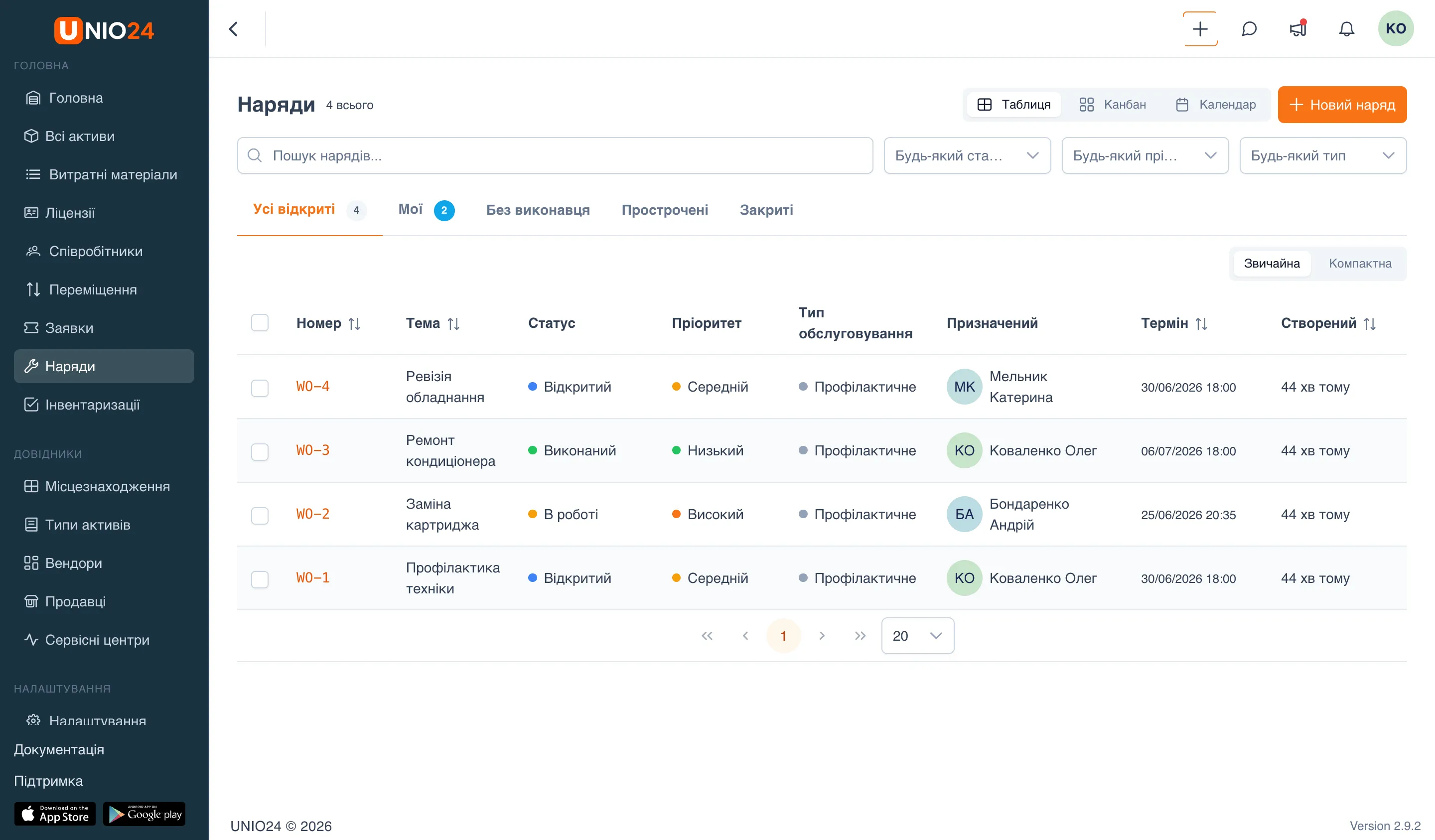This screenshot has width=1435, height=840.
Task: Go to next page arrow
Action: point(822,636)
